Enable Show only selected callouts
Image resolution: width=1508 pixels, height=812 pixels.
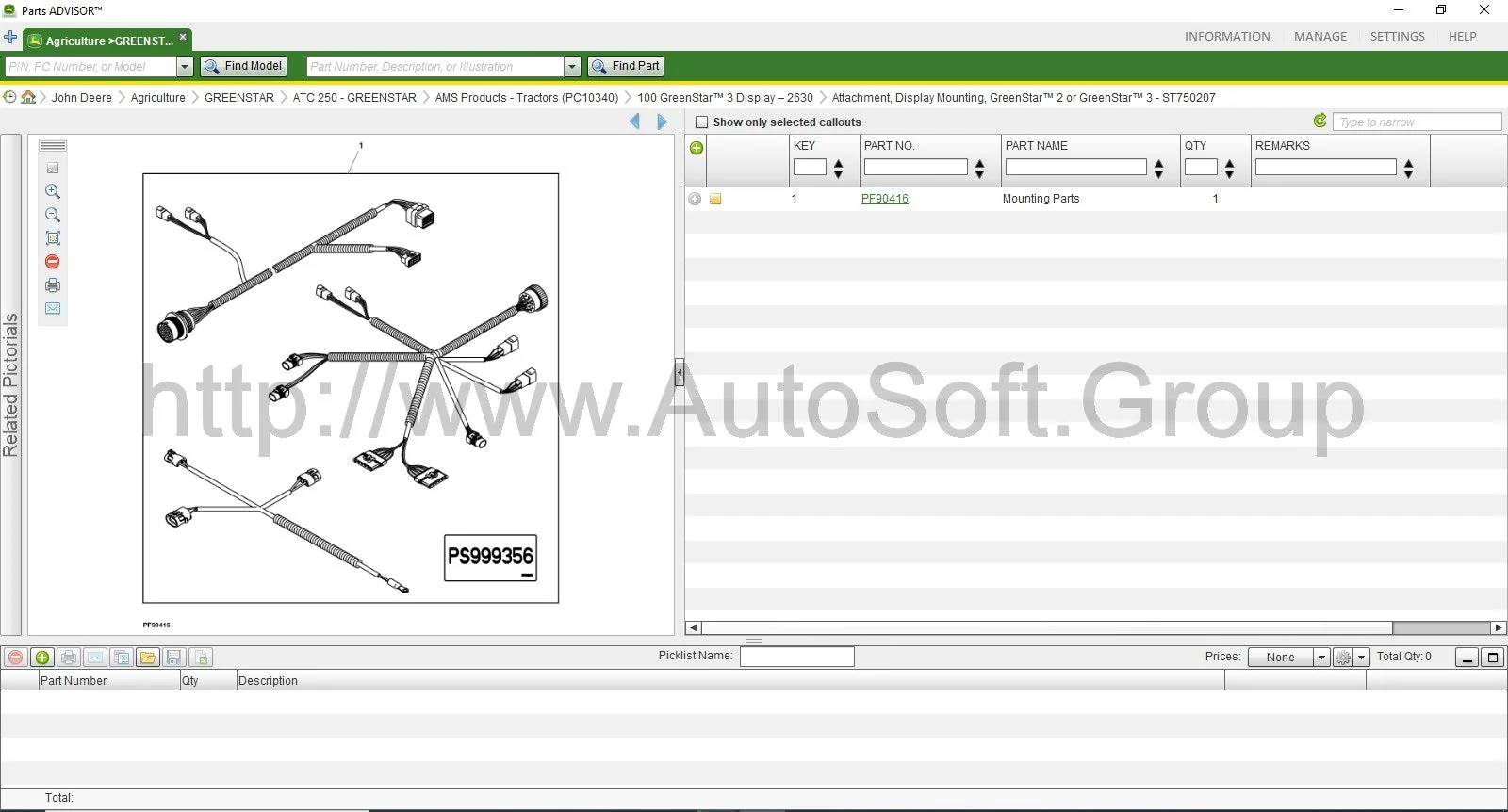pyautogui.click(x=701, y=122)
